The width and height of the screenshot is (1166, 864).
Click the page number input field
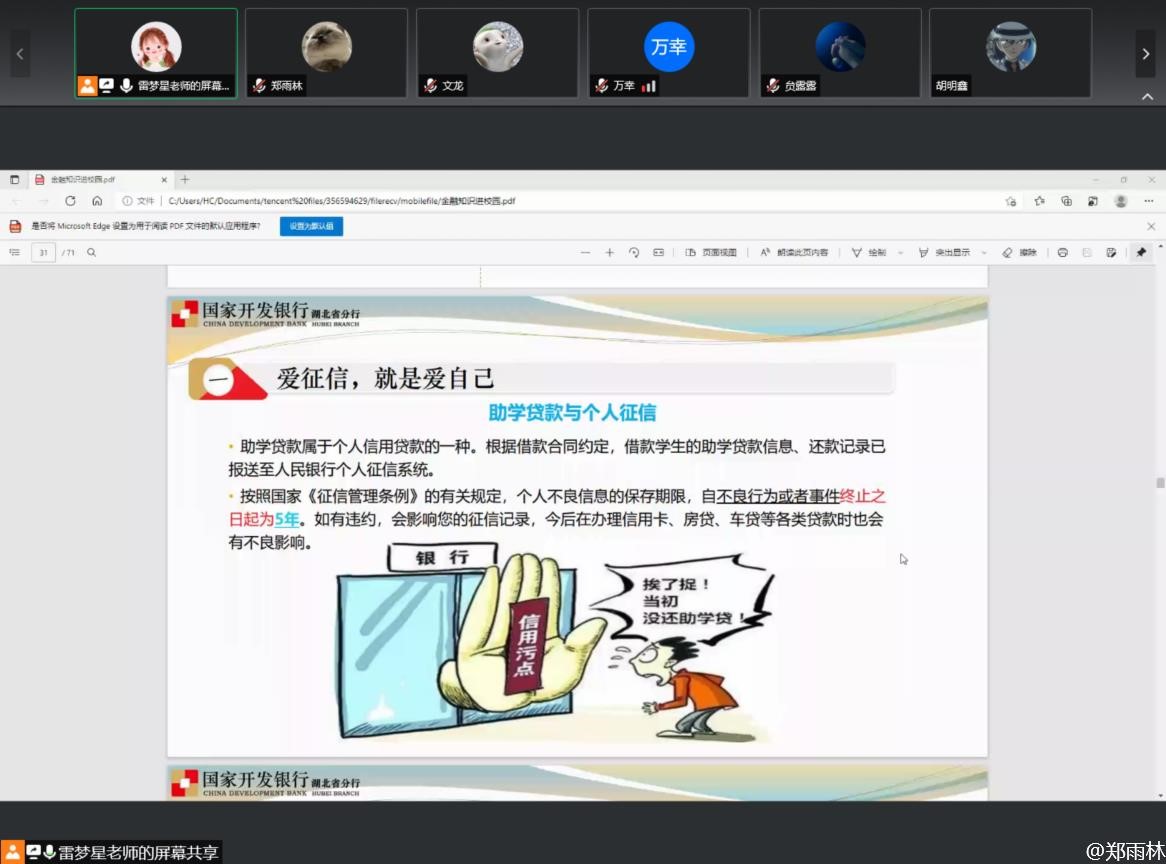tap(43, 253)
